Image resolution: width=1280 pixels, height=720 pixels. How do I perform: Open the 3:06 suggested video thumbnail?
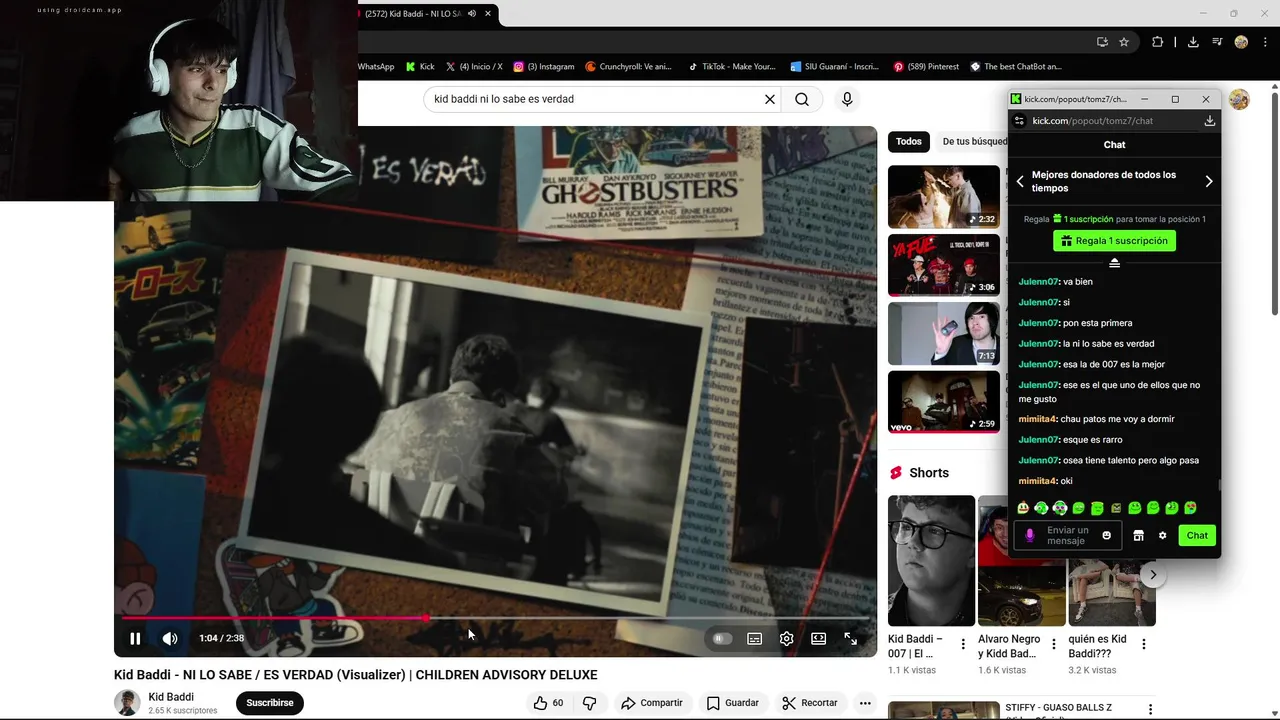(x=944, y=265)
